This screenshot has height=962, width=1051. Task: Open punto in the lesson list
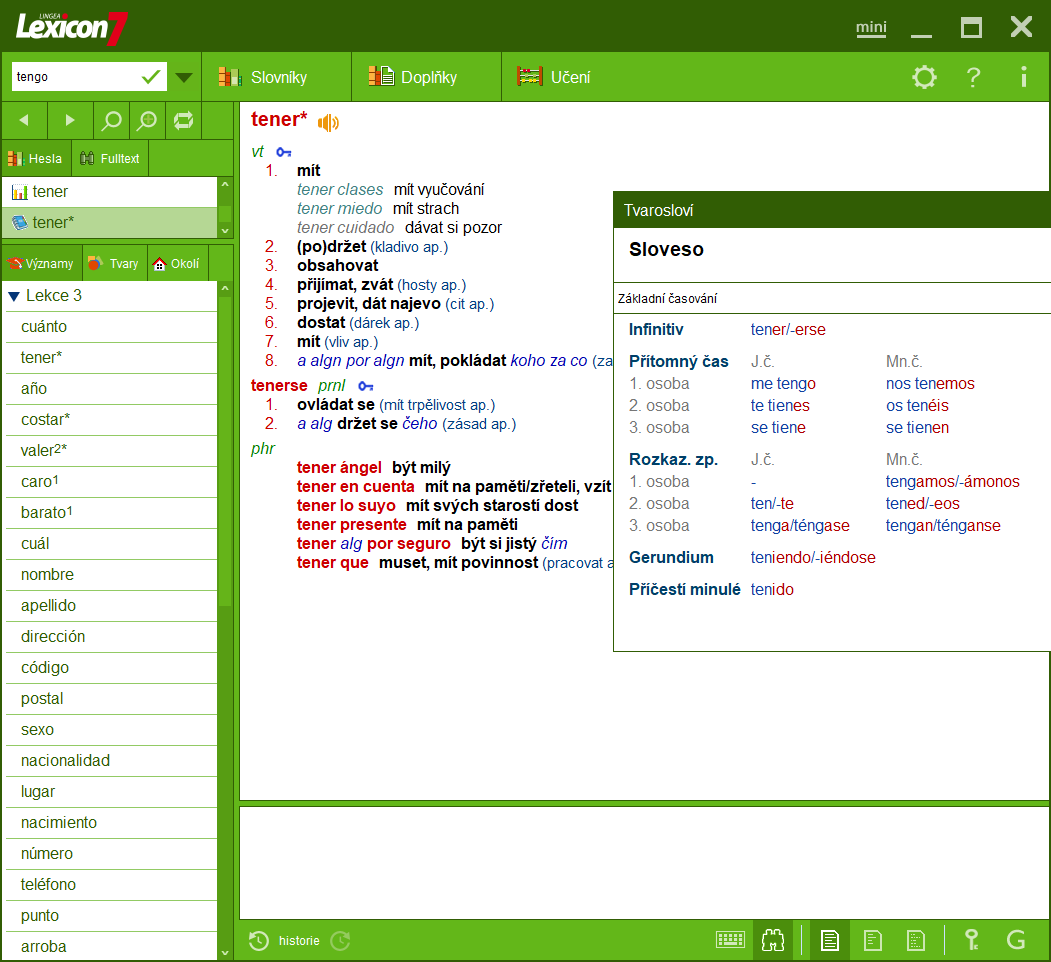[x=111, y=915]
